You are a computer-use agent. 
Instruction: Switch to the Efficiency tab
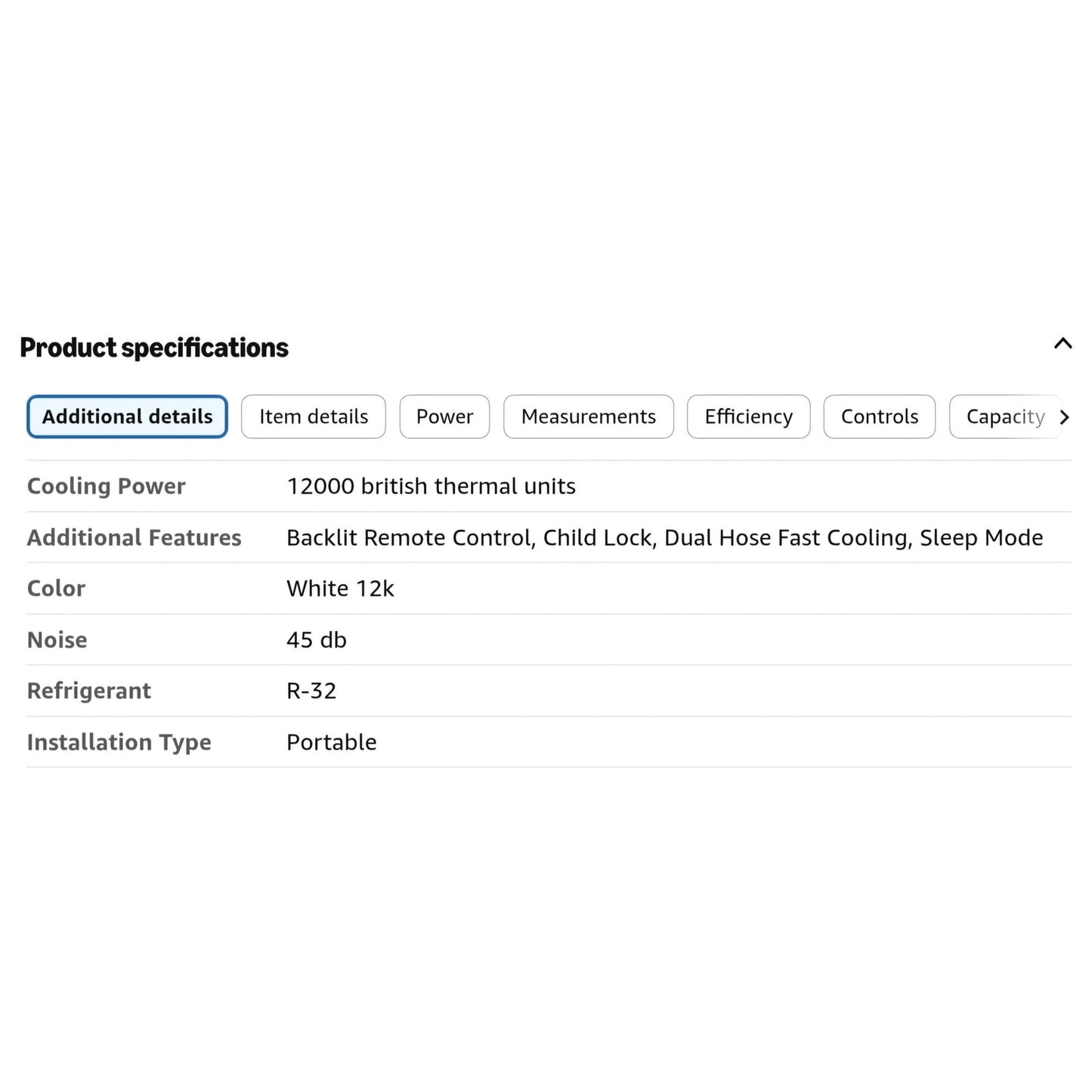pos(748,416)
